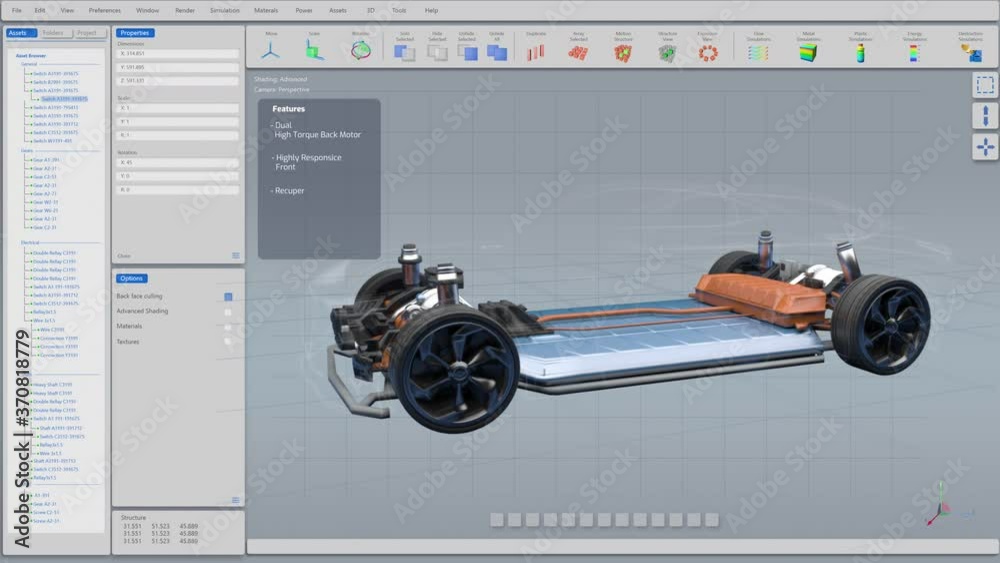1000x563 pixels.
Task: Click the four-way pan viewport icon
Action: point(985,147)
